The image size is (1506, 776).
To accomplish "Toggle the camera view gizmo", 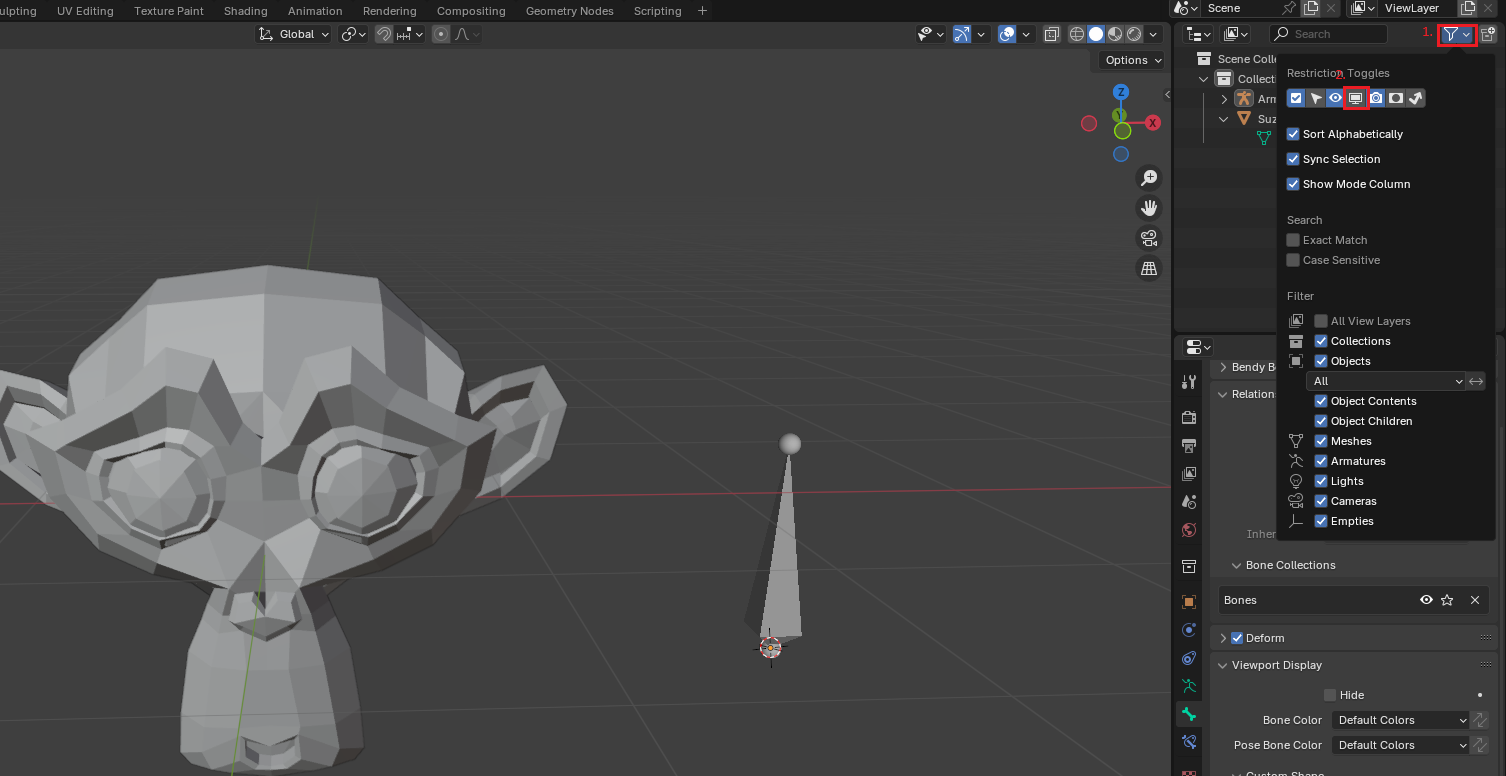I will [x=1149, y=238].
